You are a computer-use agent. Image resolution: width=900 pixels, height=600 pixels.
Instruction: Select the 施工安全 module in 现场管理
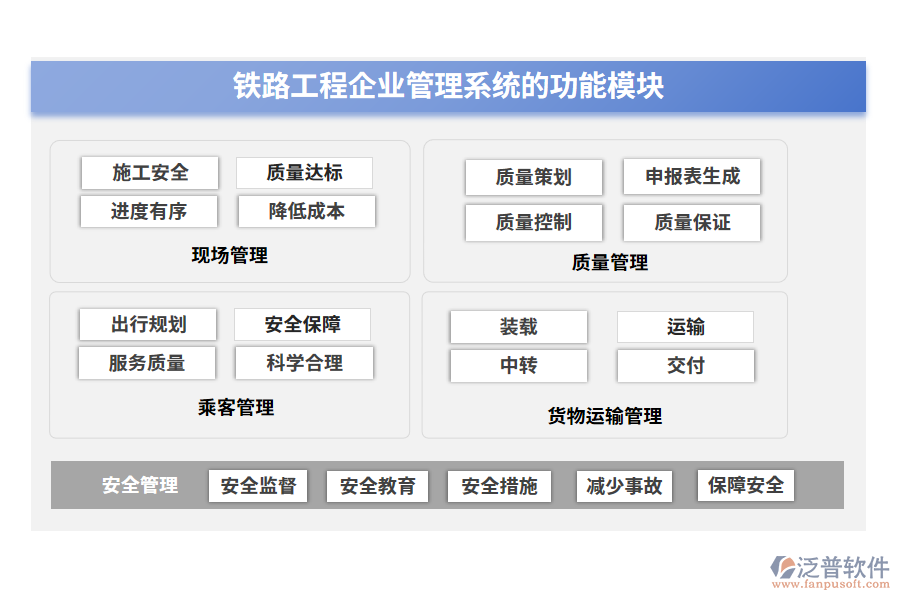148,172
